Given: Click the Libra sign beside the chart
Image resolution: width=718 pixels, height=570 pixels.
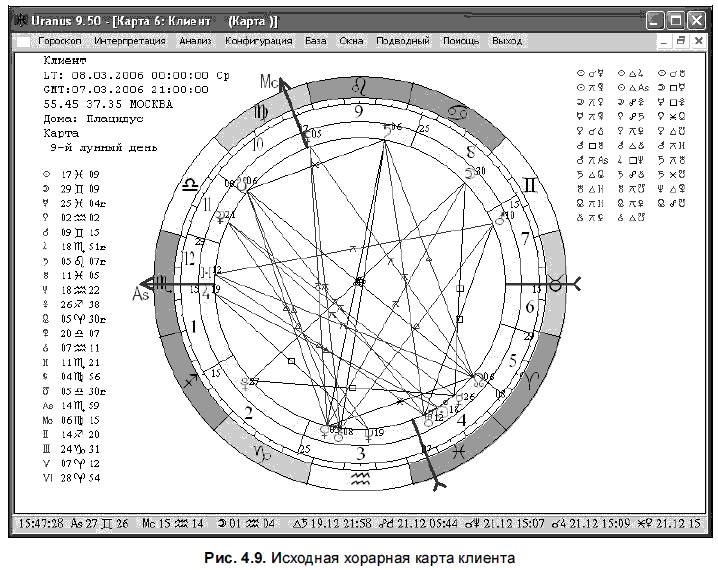Looking at the screenshot, I should (x=190, y=185).
